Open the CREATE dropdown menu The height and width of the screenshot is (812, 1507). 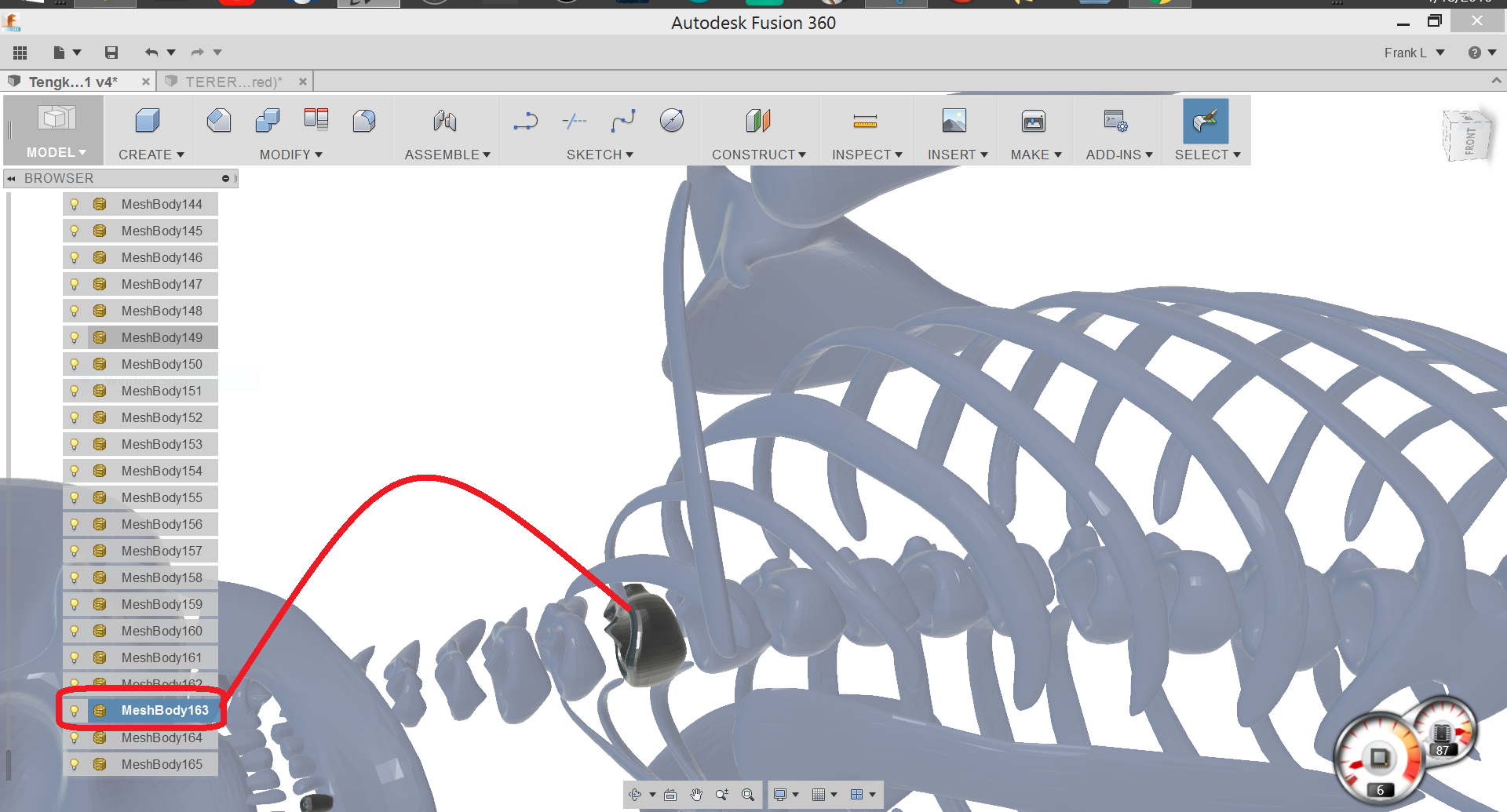coord(151,155)
